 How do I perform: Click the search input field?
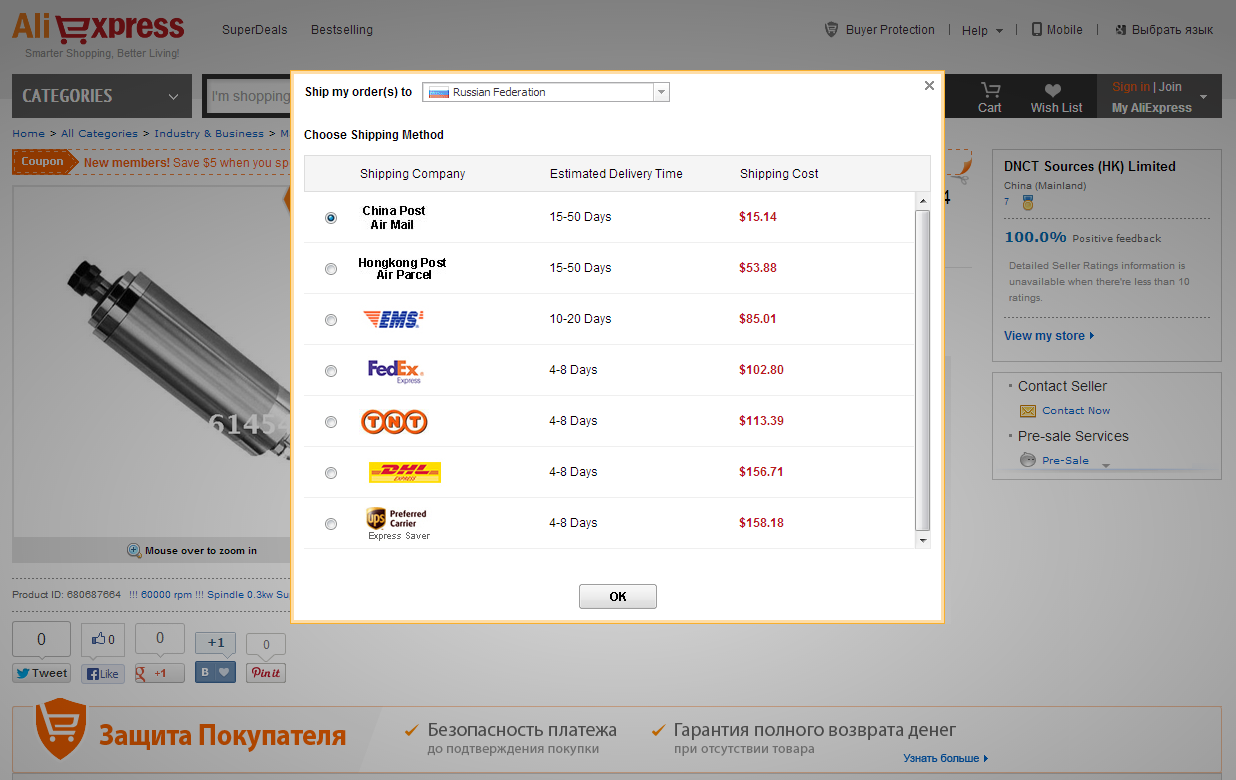tap(249, 96)
